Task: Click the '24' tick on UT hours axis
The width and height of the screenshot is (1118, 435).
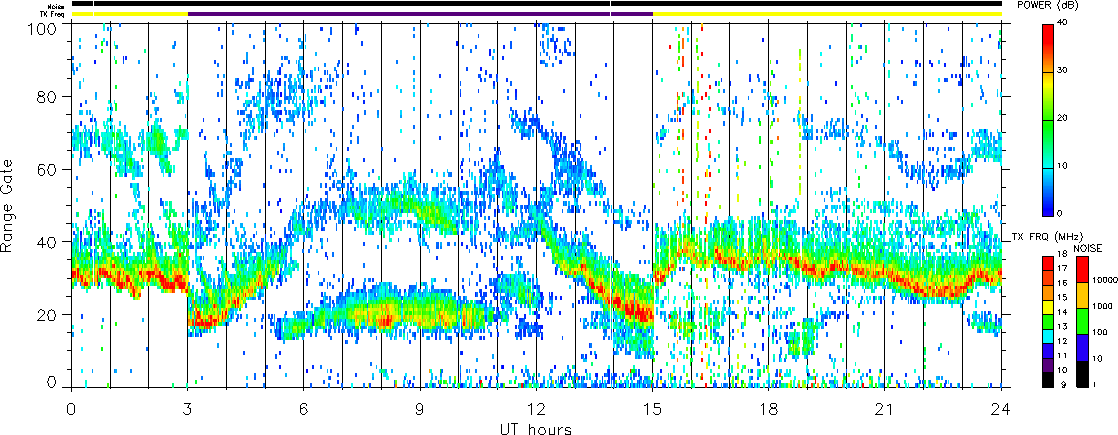Action: [1001, 409]
